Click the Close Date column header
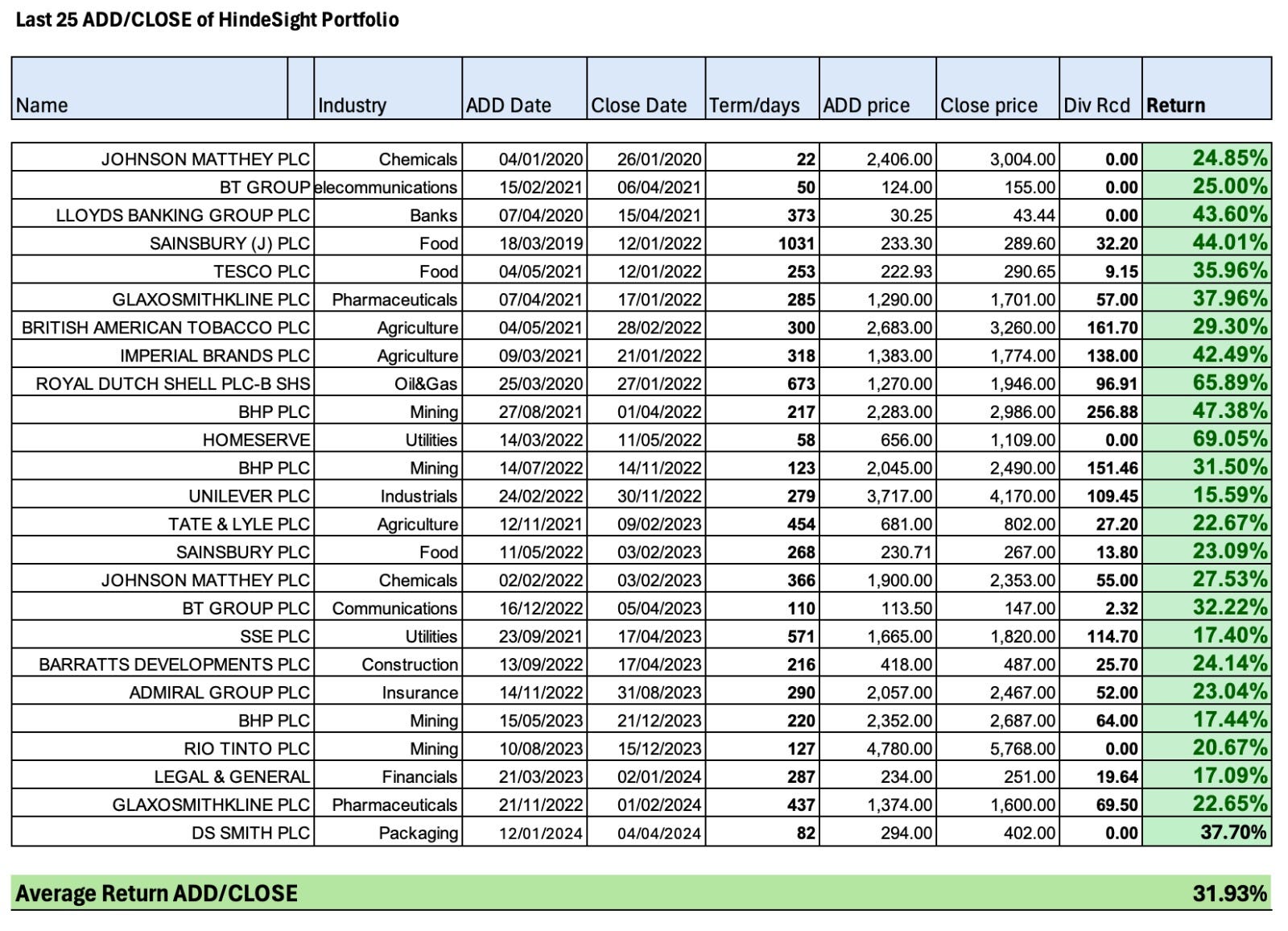Screen dimensions: 1288x931 tap(646, 89)
